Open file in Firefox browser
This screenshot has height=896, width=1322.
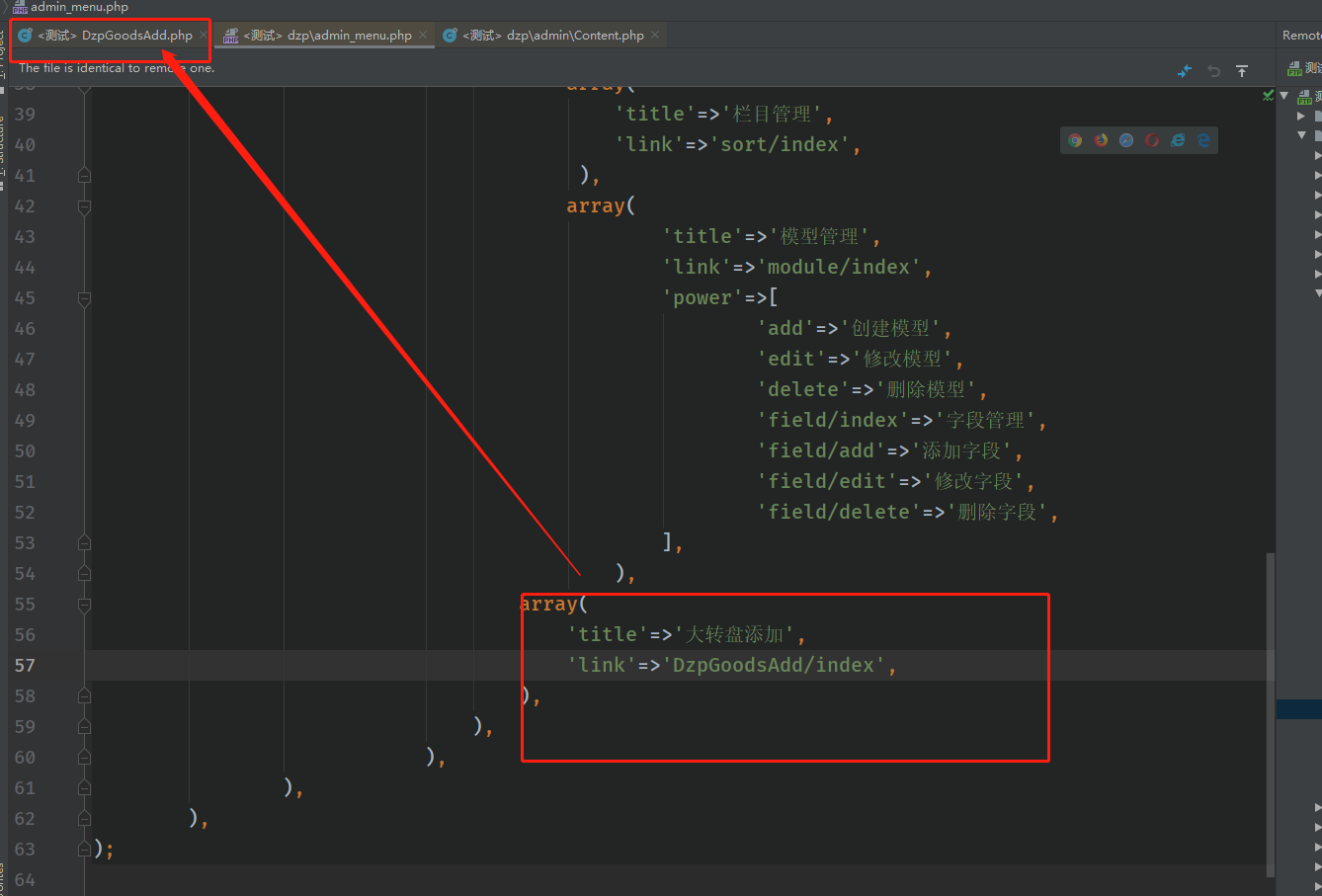tap(1101, 140)
